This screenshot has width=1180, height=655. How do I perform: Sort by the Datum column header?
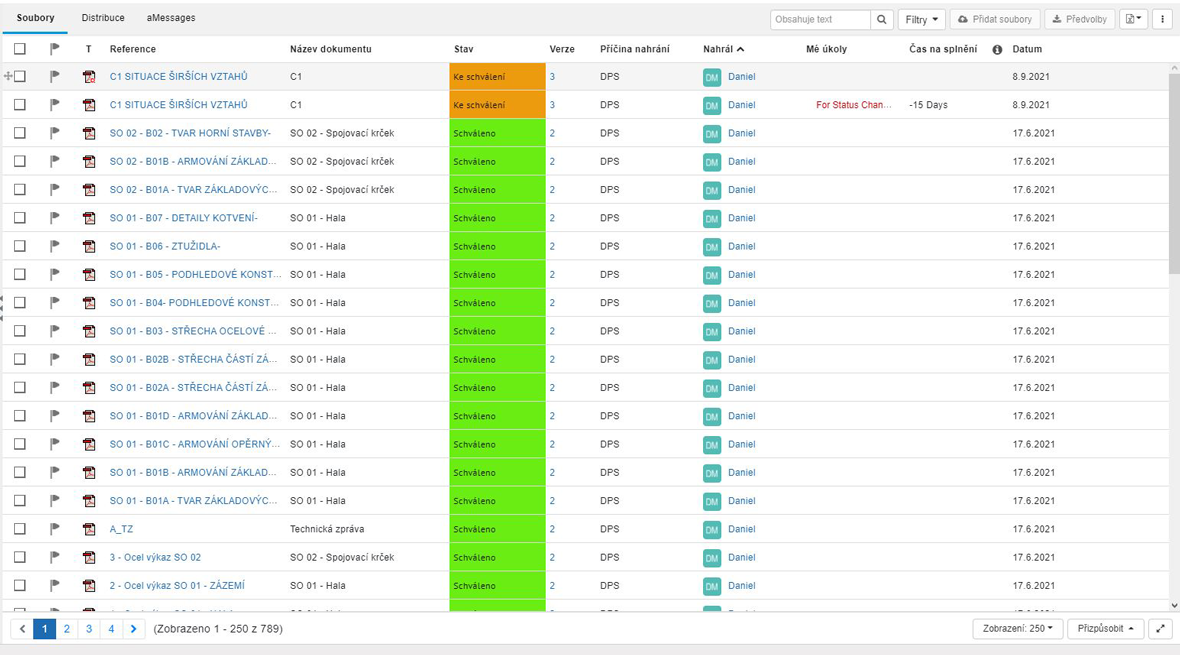coord(1027,49)
